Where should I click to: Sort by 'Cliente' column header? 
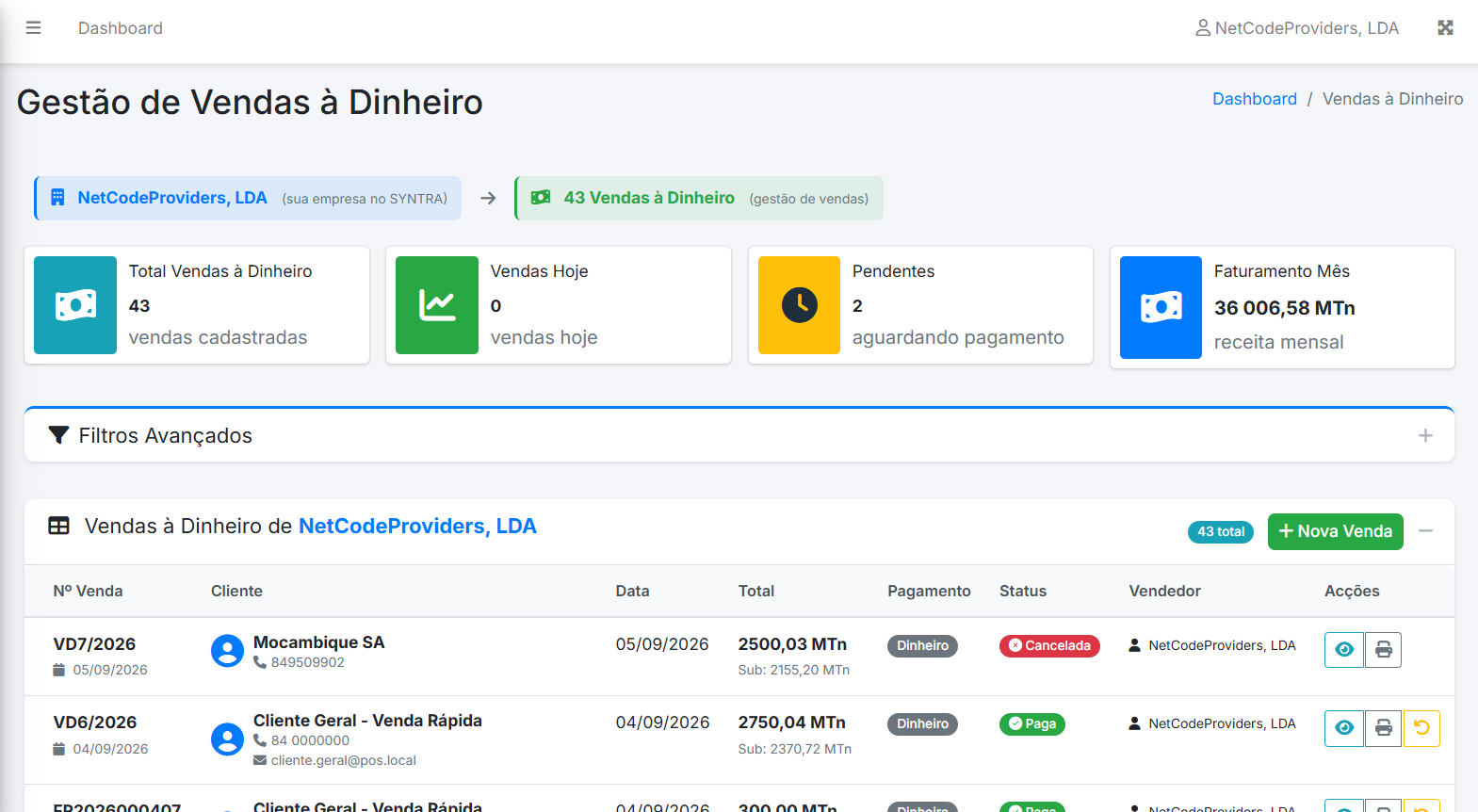pyautogui.click(x=236, y=591)
